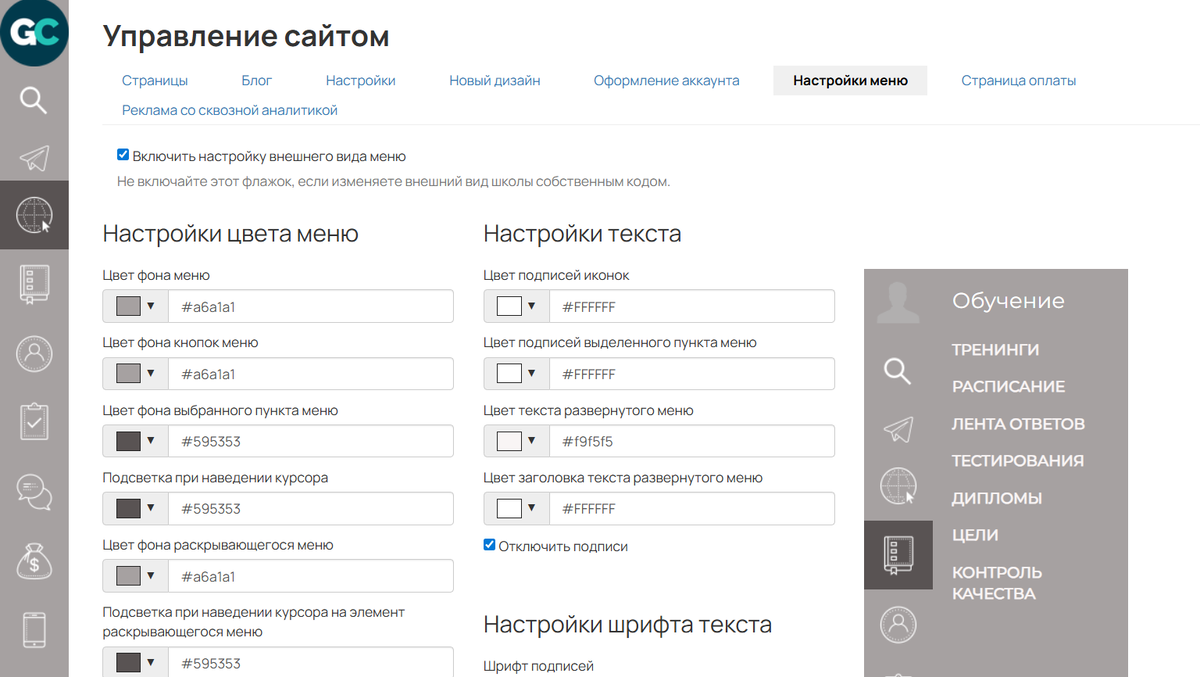The image size is (1200, 677).
Task: Open the 'Страница оплаты' tab
Action: (x=1019, y=81)
